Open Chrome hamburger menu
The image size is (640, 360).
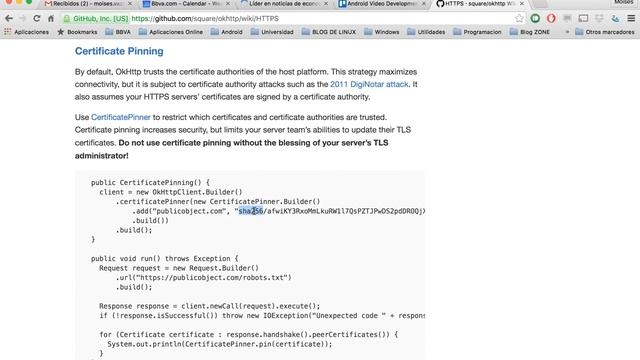(631, 18)
